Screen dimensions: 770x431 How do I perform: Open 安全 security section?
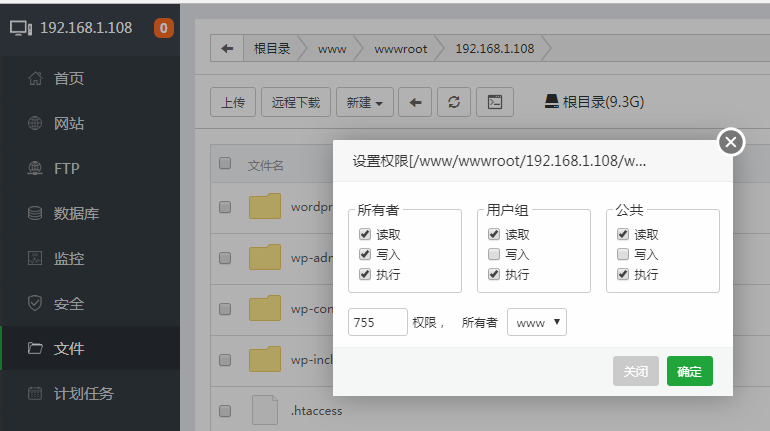pos(90,304)
